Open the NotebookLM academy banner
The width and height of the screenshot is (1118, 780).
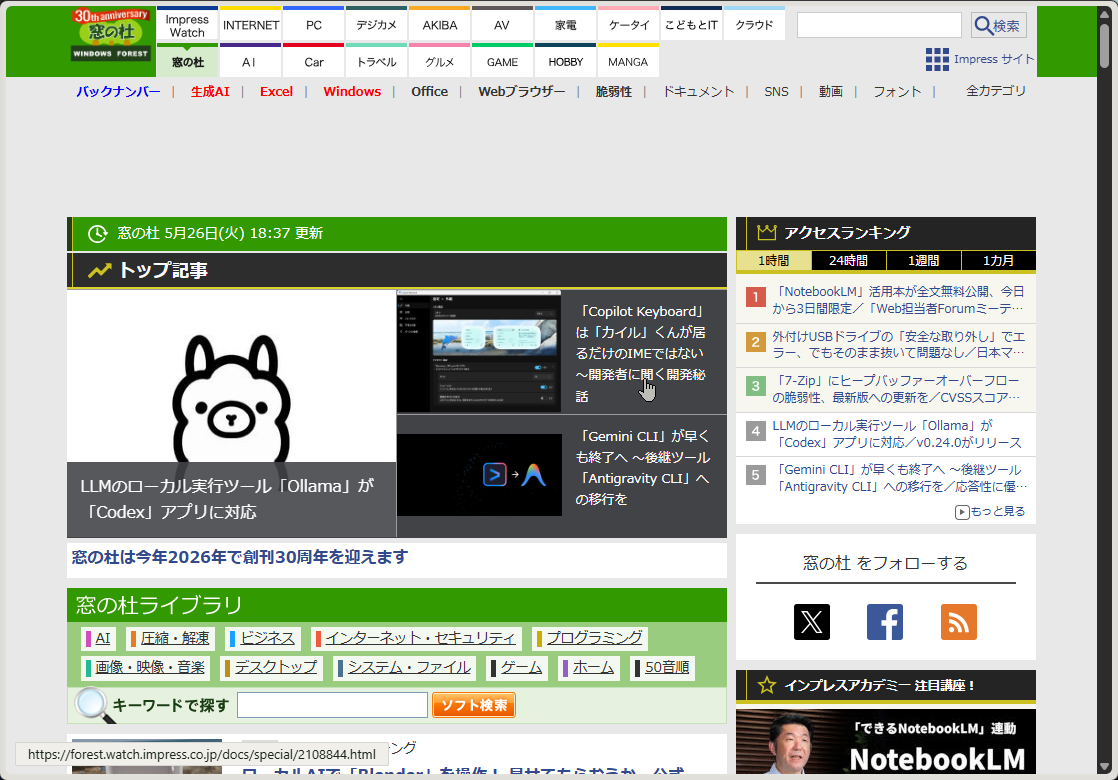click(886, 741)
